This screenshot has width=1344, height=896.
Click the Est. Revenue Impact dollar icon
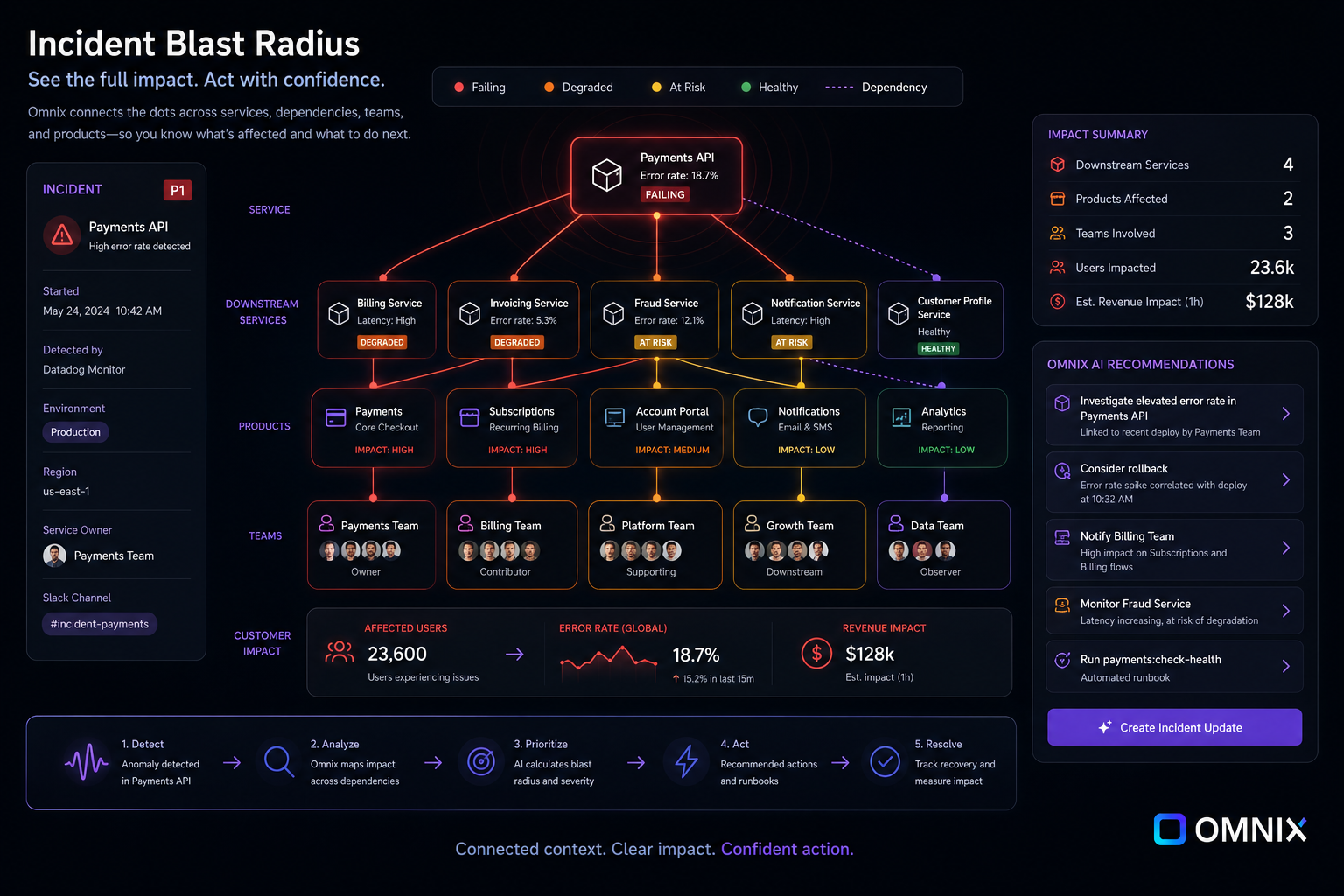click(1058, 301)
